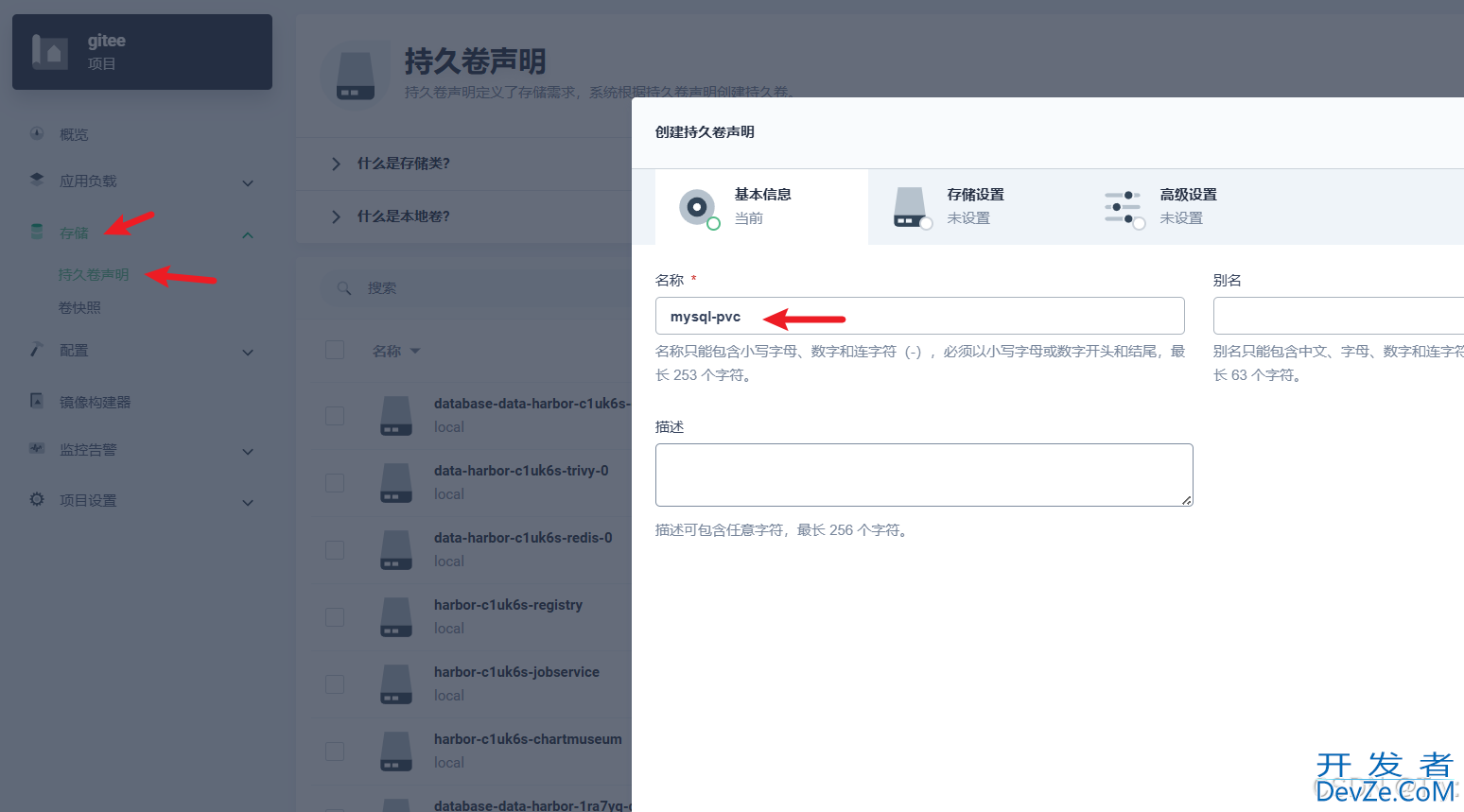The image size is (1464, 812).
Task: Expand the 应用负载 menu chevron
Action: point(248,182)
